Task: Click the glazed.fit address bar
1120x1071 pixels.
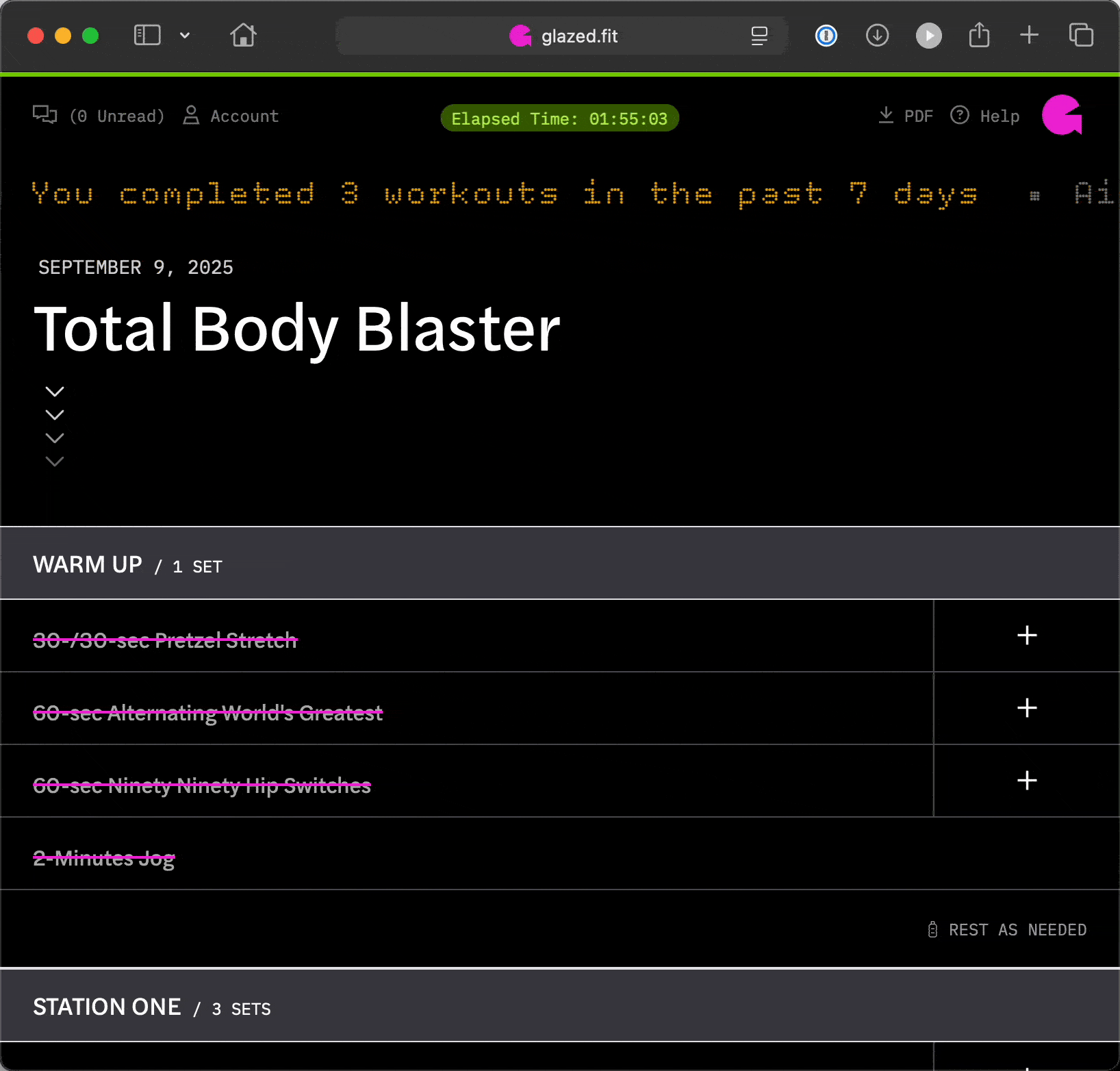Action: tap(561, 36)
